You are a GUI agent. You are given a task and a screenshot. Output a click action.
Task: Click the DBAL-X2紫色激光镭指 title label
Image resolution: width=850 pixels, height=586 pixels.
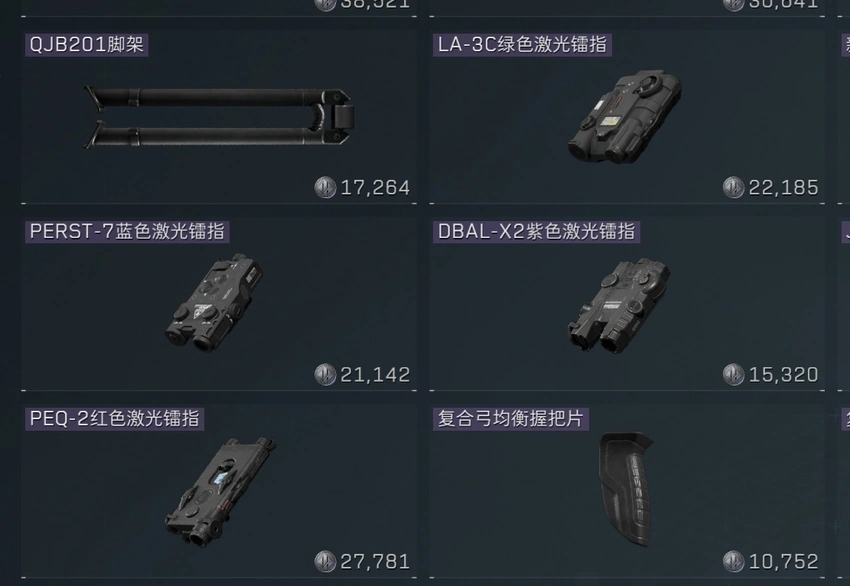[x=536, y=231]
